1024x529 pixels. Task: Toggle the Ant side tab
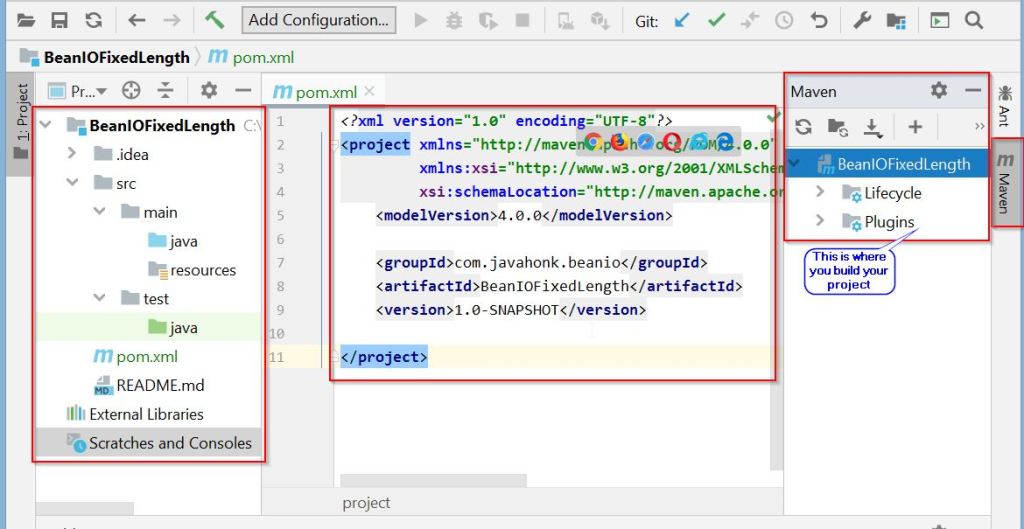click(x=1004, y=106)
